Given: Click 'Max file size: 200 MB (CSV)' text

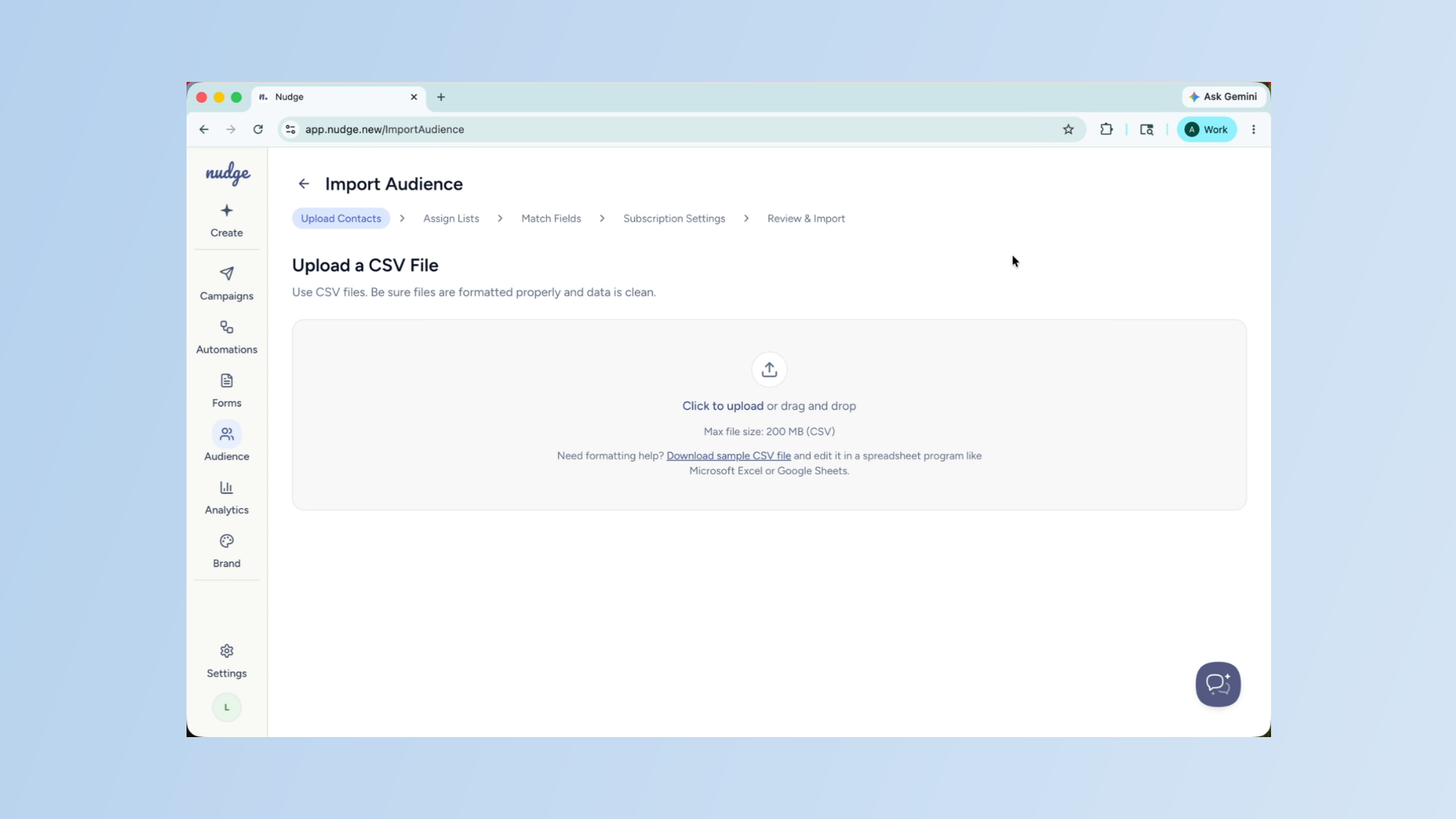Looking at the screenshot, I should pyautogui.click(x=769, y=431).
